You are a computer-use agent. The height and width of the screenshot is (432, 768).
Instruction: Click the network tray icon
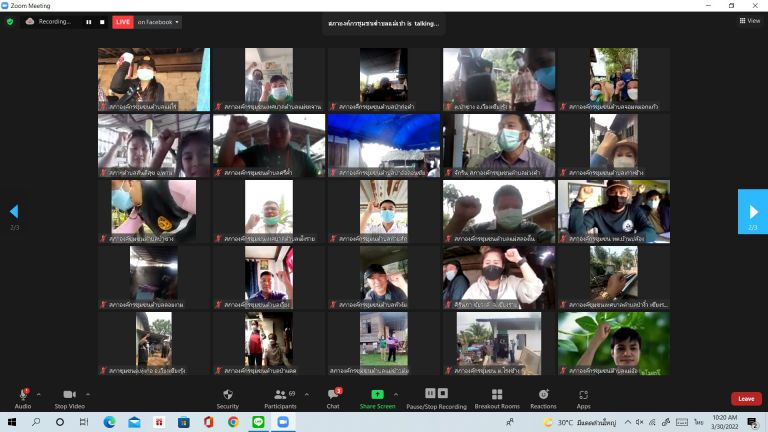652,422
